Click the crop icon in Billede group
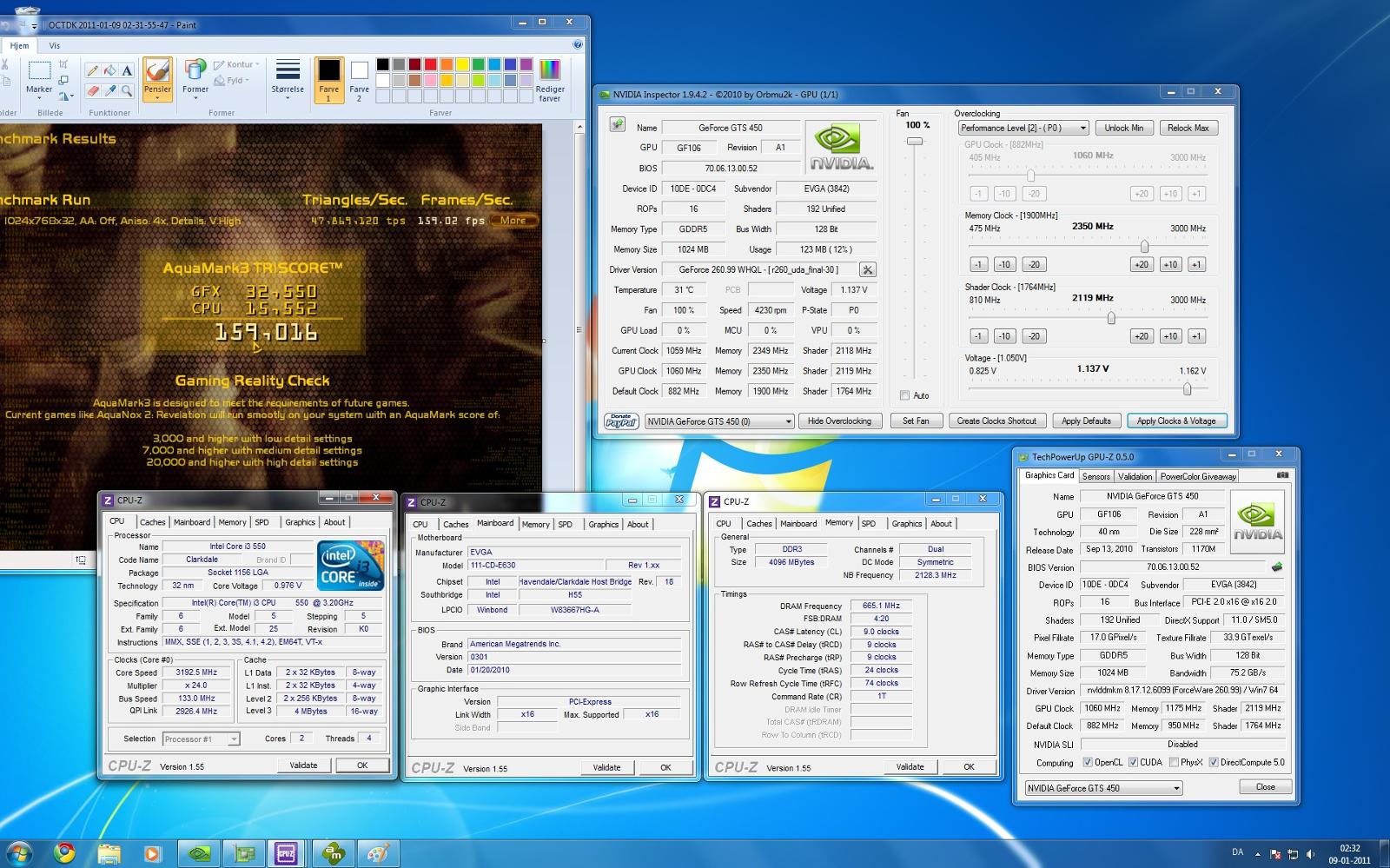This screenshot has height=868, width=1390. pyautogui.click(x=63, y=64)
